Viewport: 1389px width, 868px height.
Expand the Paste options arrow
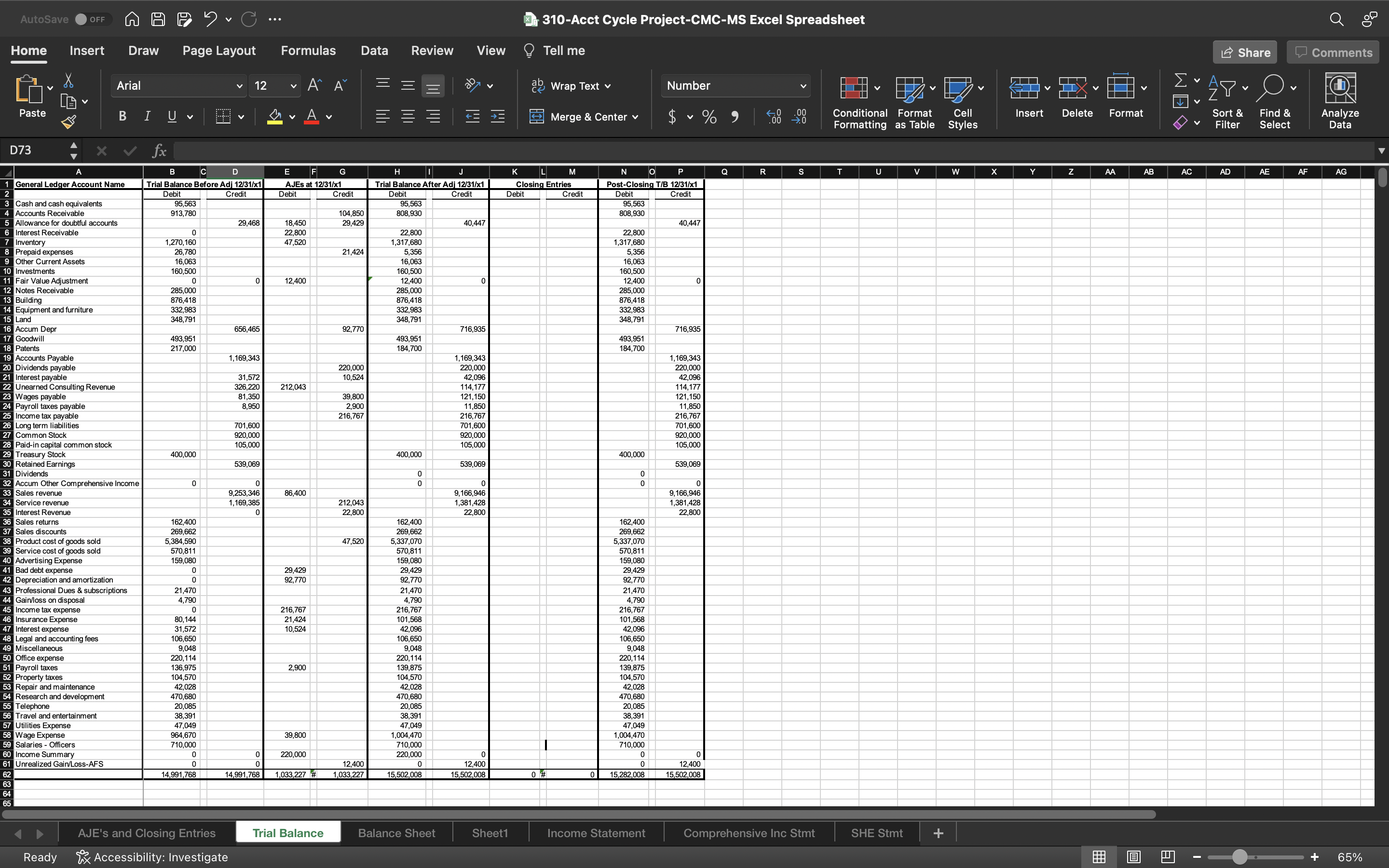click(x=50, y=88)
